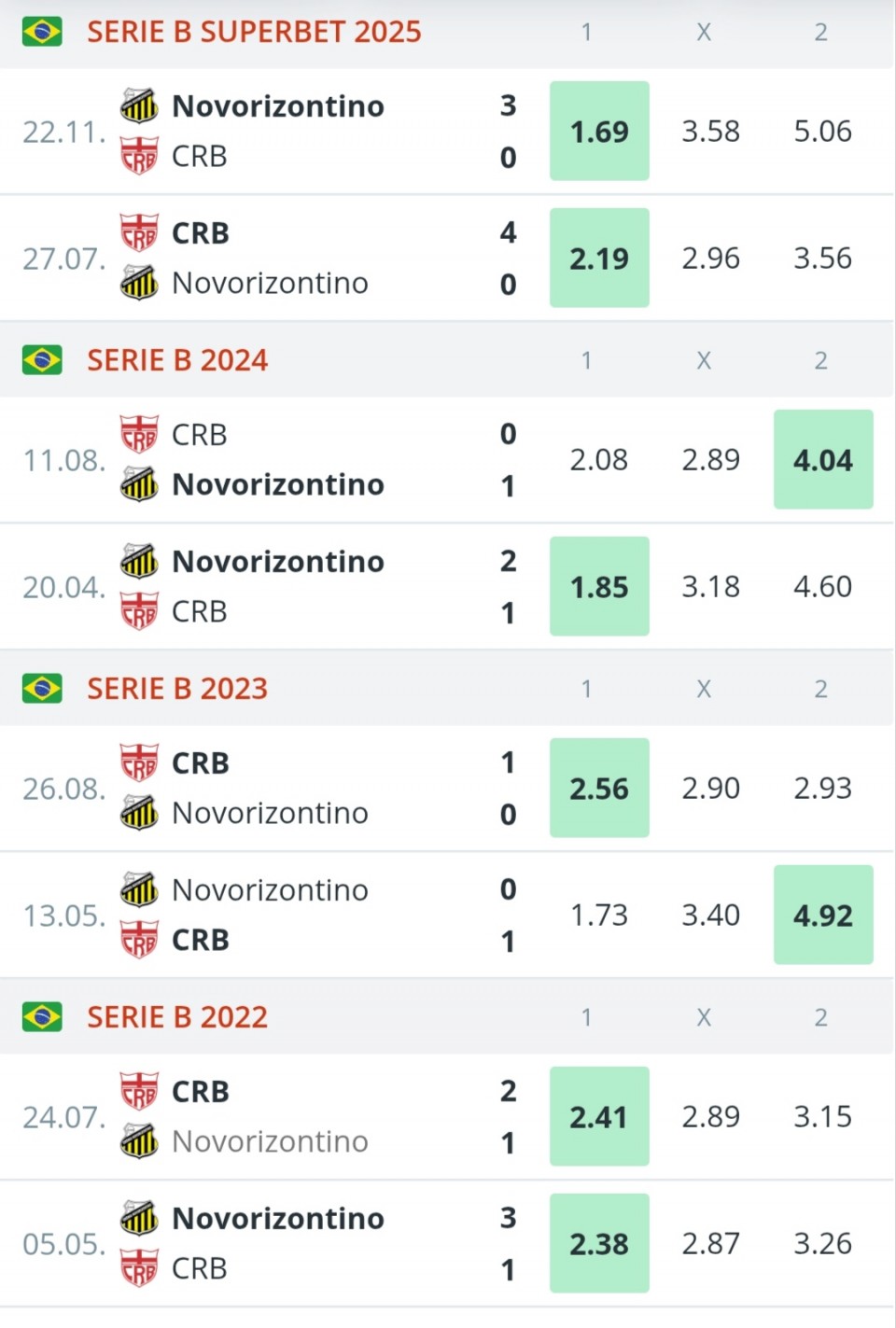Open the 05.05. Novorizontino 3-1 CRB match
Screen dimensions: 896x1328
point(278,1243)
